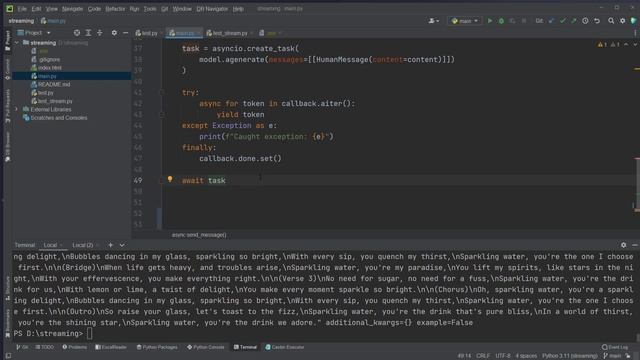The image size is (640, 360).
Task: Start debugging with the green bug icon
Action: click(501, 21)
